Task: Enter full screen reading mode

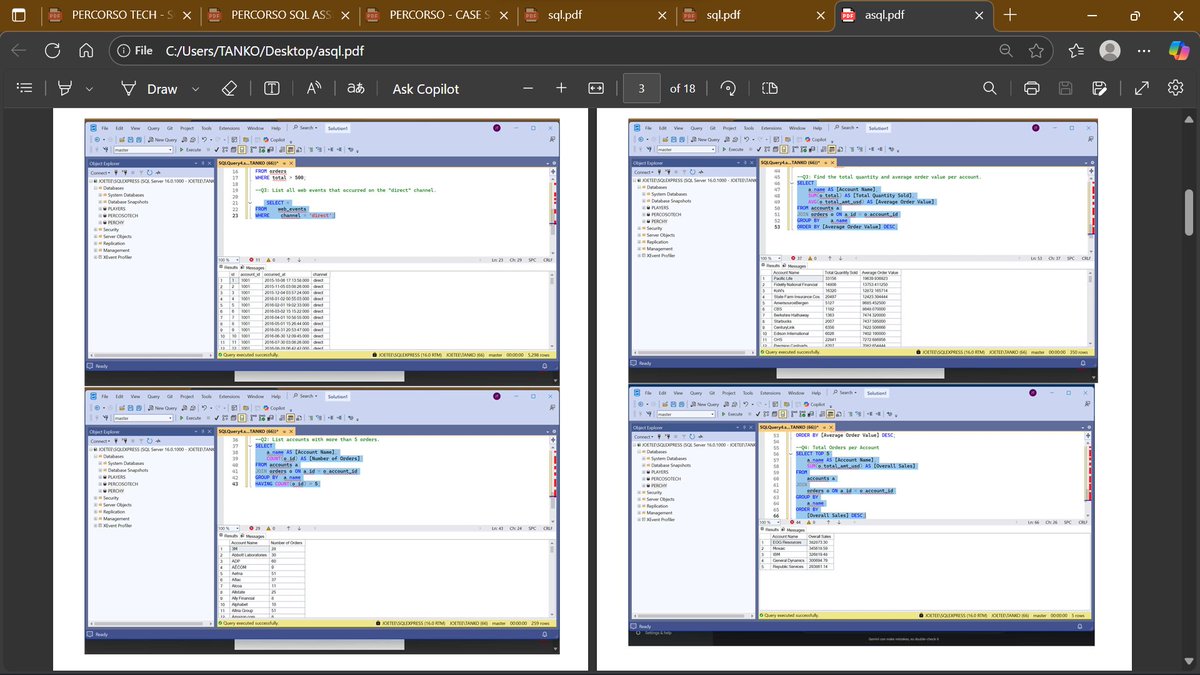Action: pos(1142,88)
